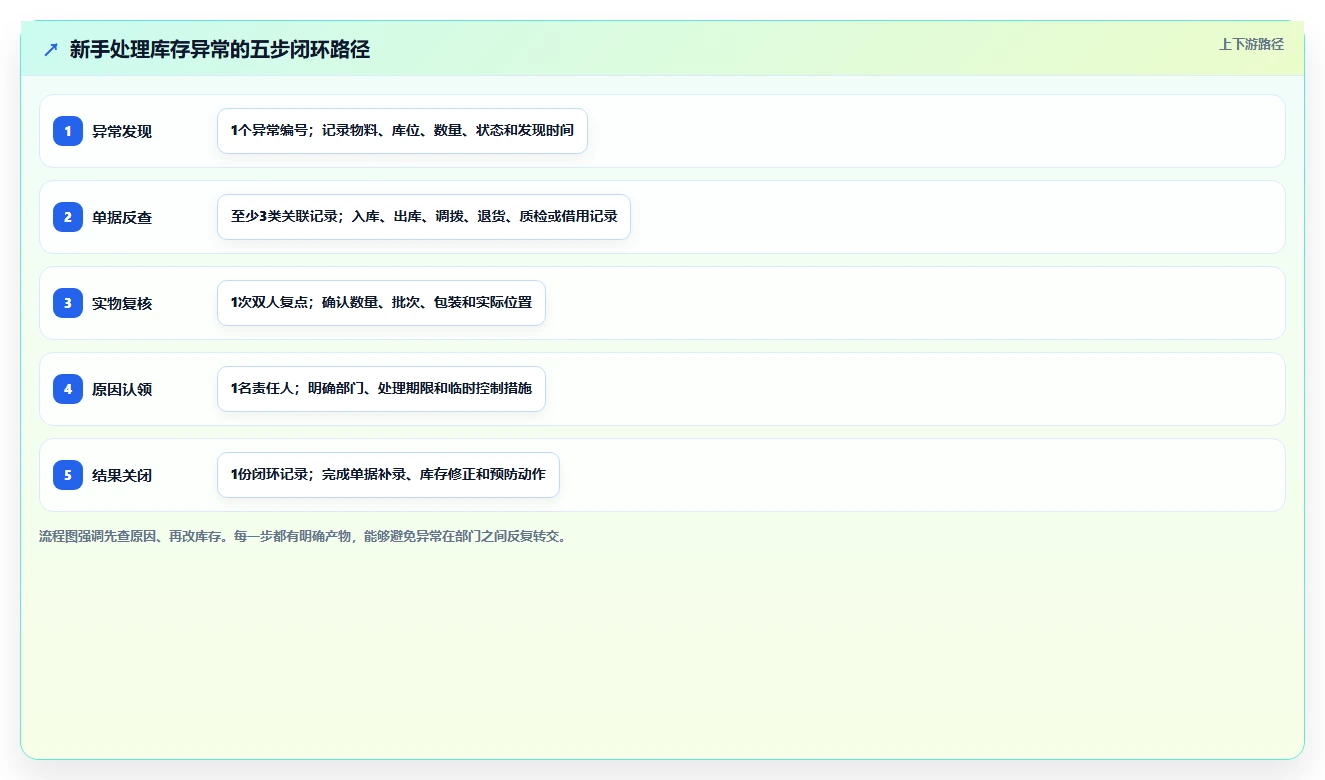The height and width of the screenshot is (780, 1325).
Task: Select step number 4 badge
Action: coord(68,389)
